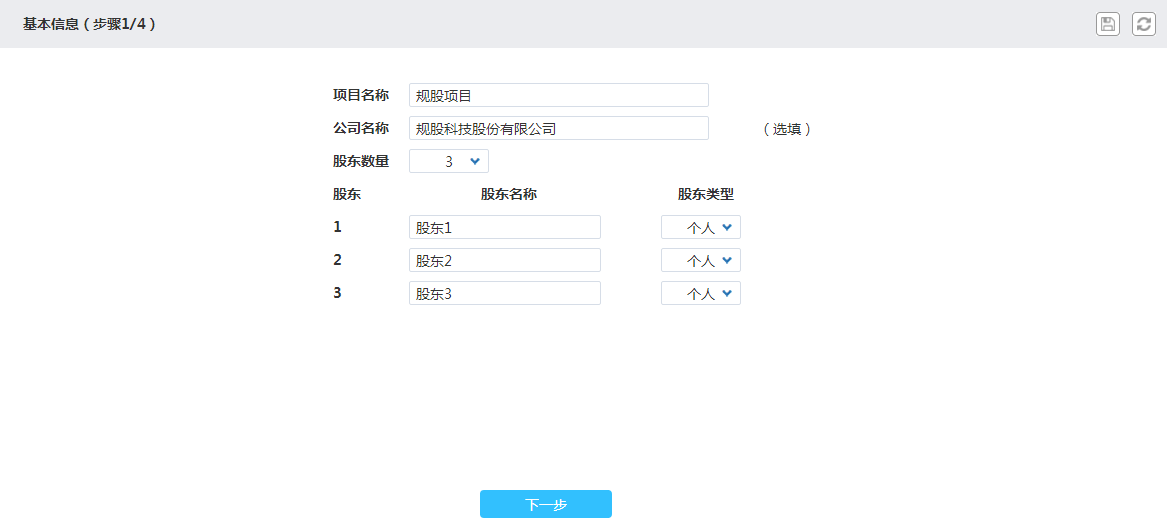Focus the 公司名称 field with 规股科技股份有限公司
1167x530 pixels.
559,128
